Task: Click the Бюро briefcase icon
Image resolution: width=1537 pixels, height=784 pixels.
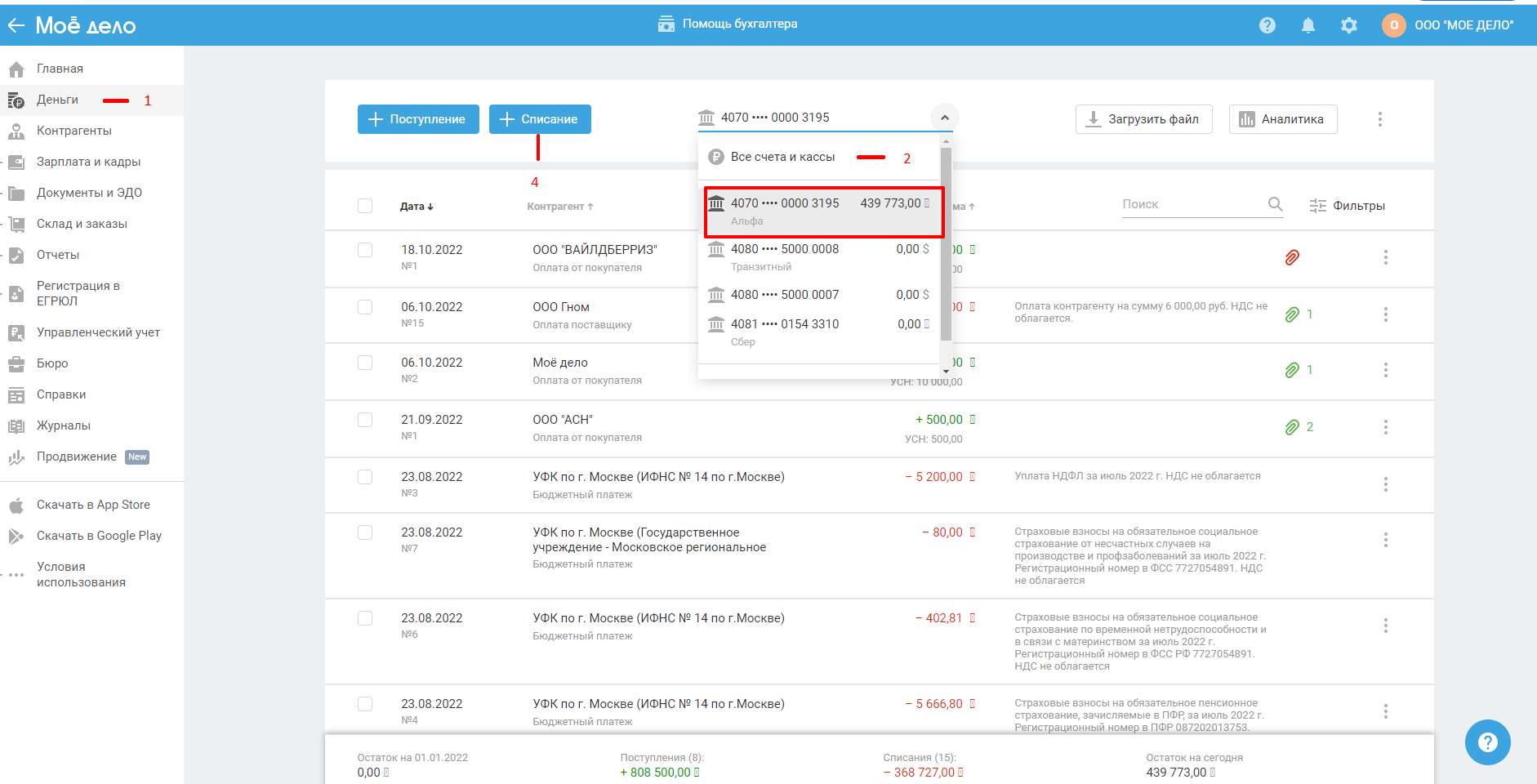Action: [x=16, y=364]
